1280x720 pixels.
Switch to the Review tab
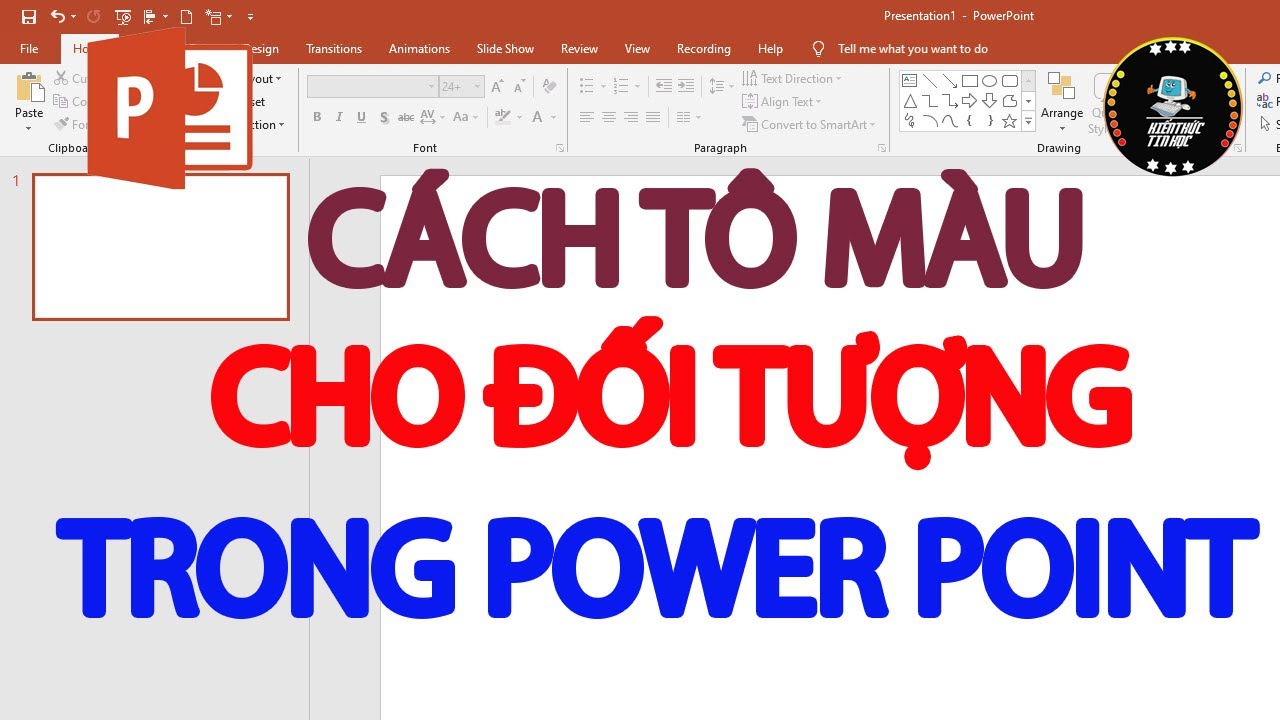pyautogui.click(x=579, y=49)
